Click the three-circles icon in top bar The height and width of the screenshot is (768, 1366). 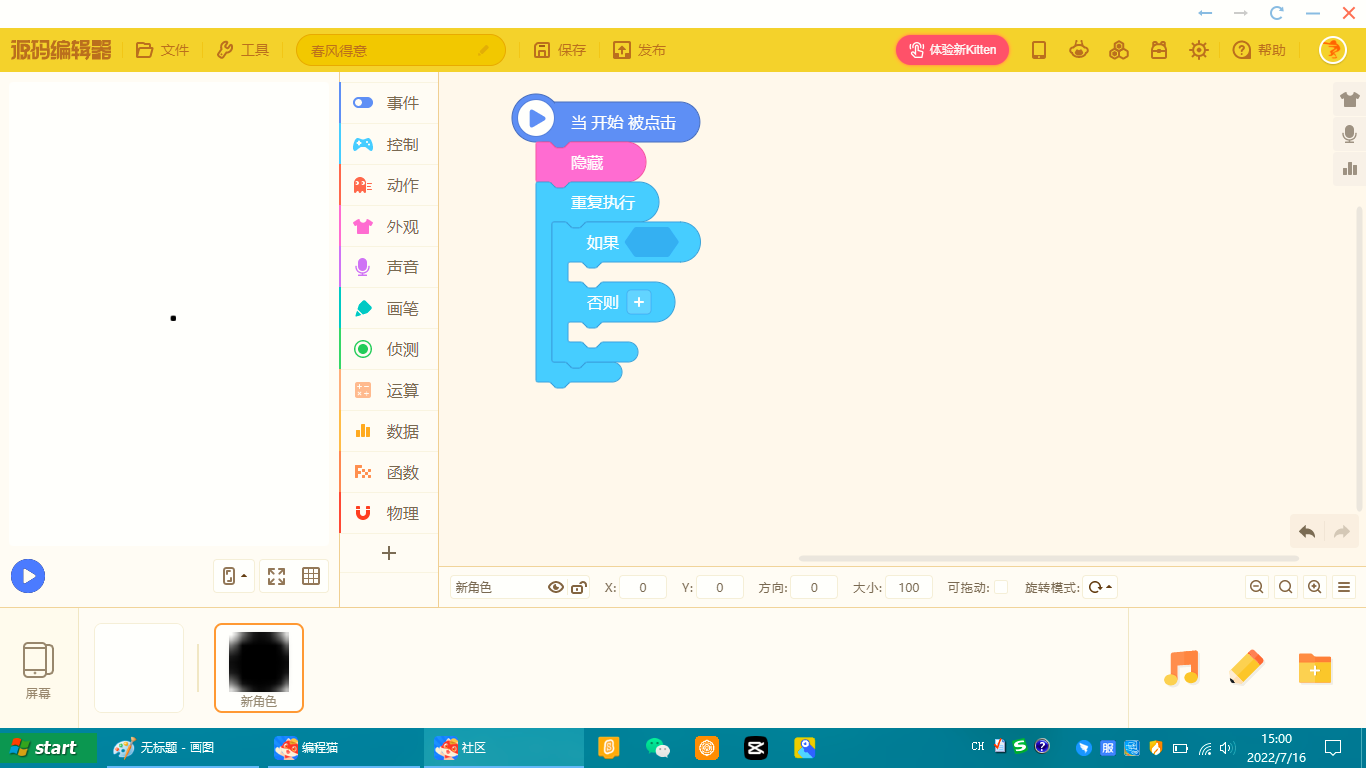(1119, 50)
